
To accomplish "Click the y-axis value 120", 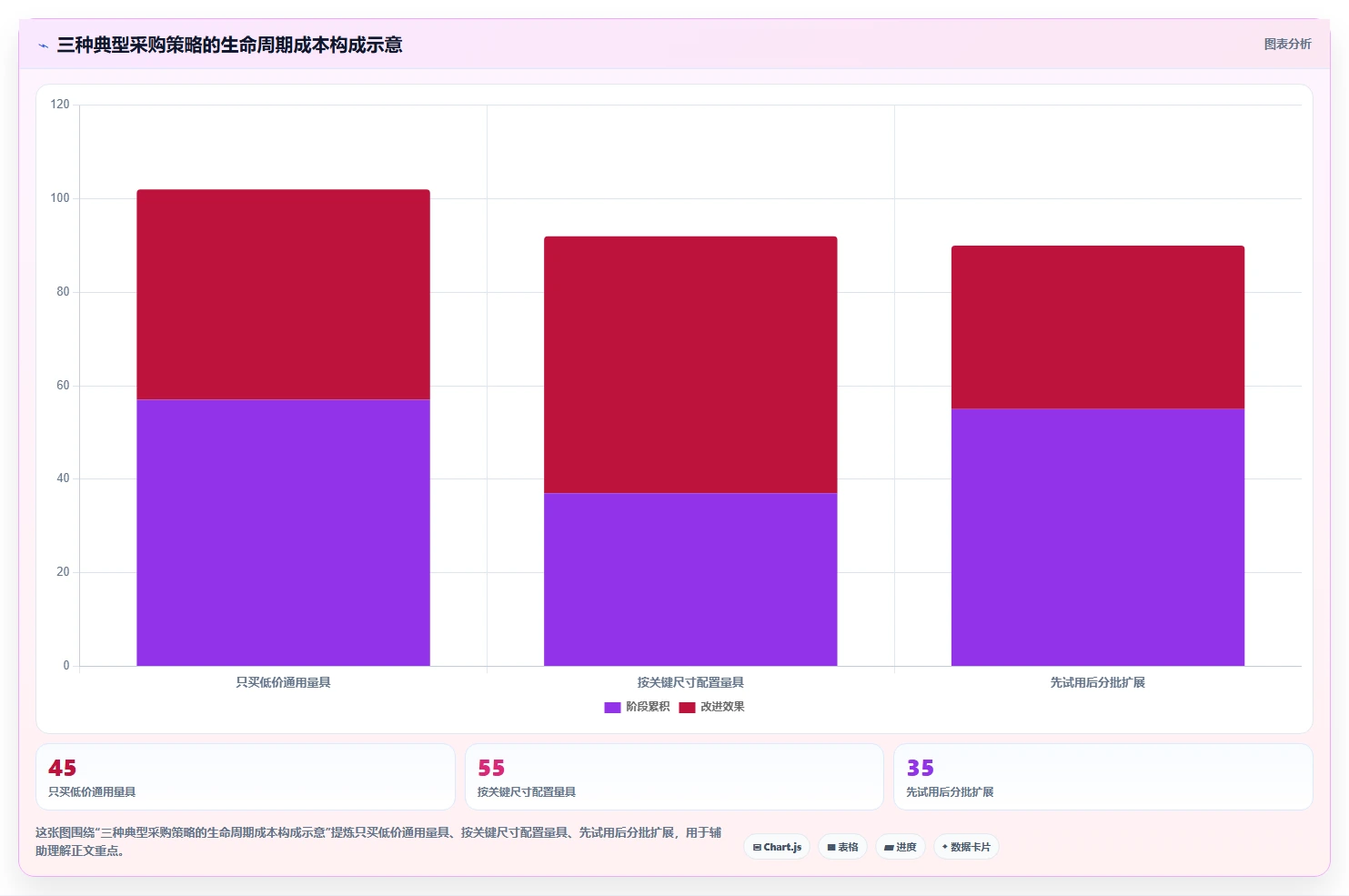I will coord(60,105).
